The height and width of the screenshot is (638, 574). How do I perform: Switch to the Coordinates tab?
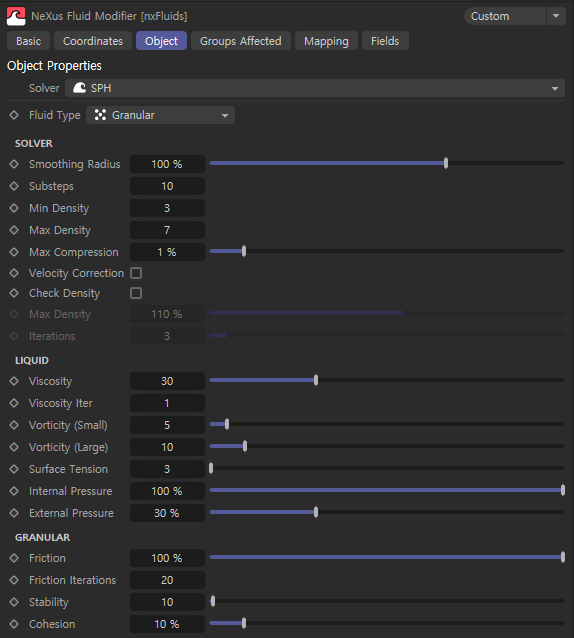click(93, 41)
